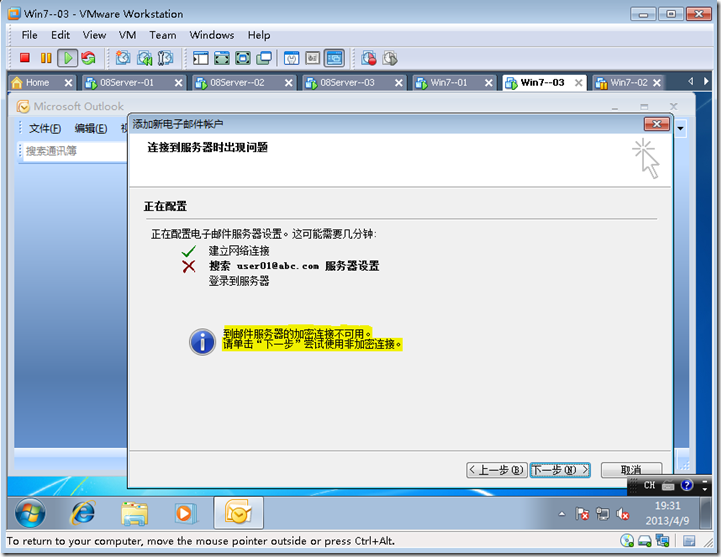Click the 搜索 user01@abc.com 服务器设置 line
Viewport: 721px width, 557px height.
pos(294,266)
